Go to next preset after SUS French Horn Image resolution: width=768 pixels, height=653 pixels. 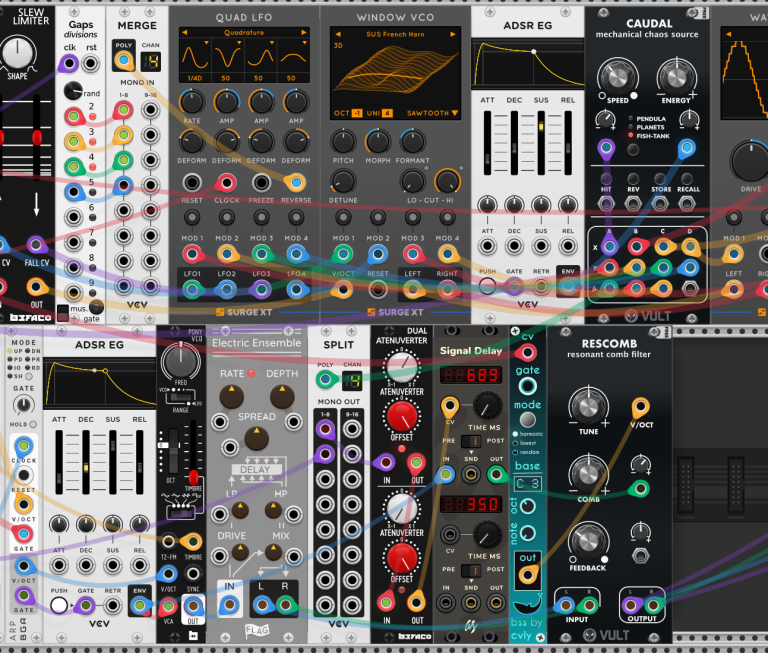coord(453,34)
